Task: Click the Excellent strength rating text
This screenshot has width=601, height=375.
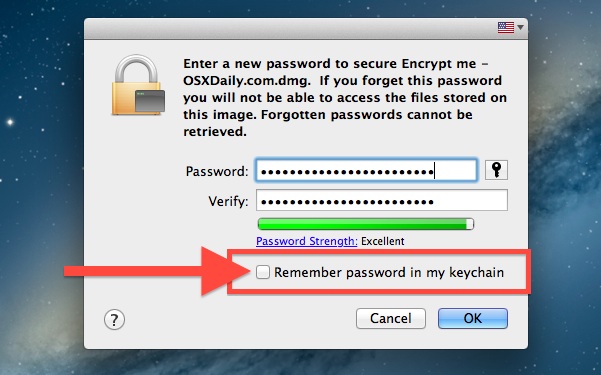Action: (x=383, y=241)
